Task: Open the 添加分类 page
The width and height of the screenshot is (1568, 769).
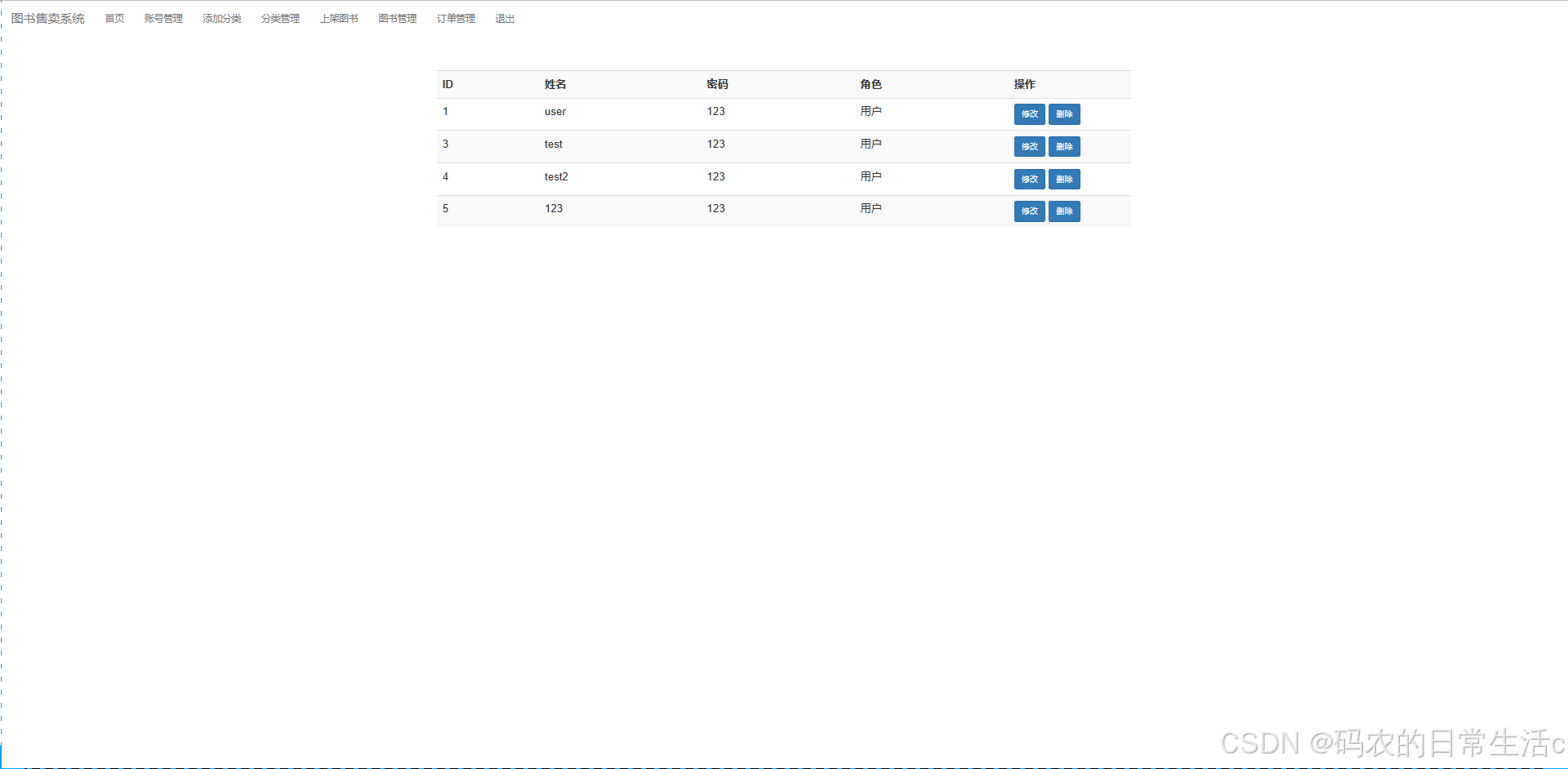Action: [221, 18]
